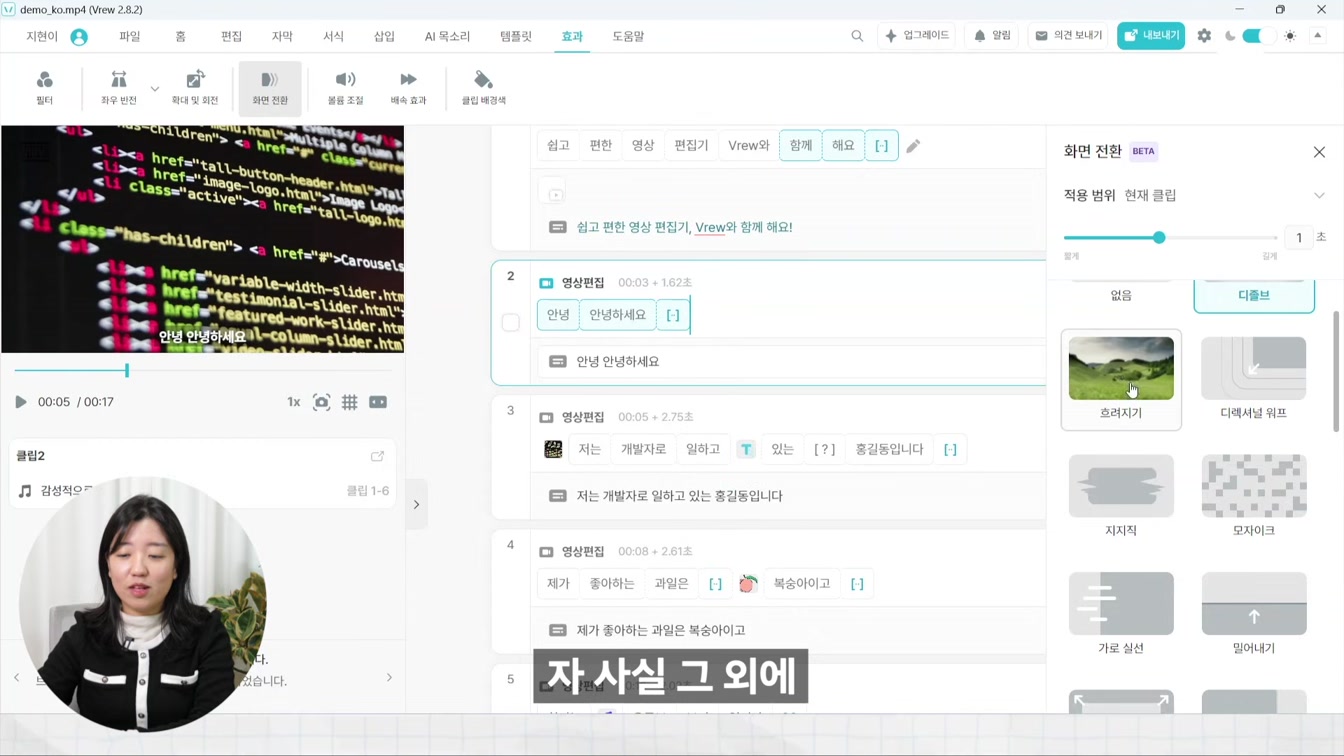1344x756 pixels.
Task: Change the 1x playback speed selector
Action: 294,402
